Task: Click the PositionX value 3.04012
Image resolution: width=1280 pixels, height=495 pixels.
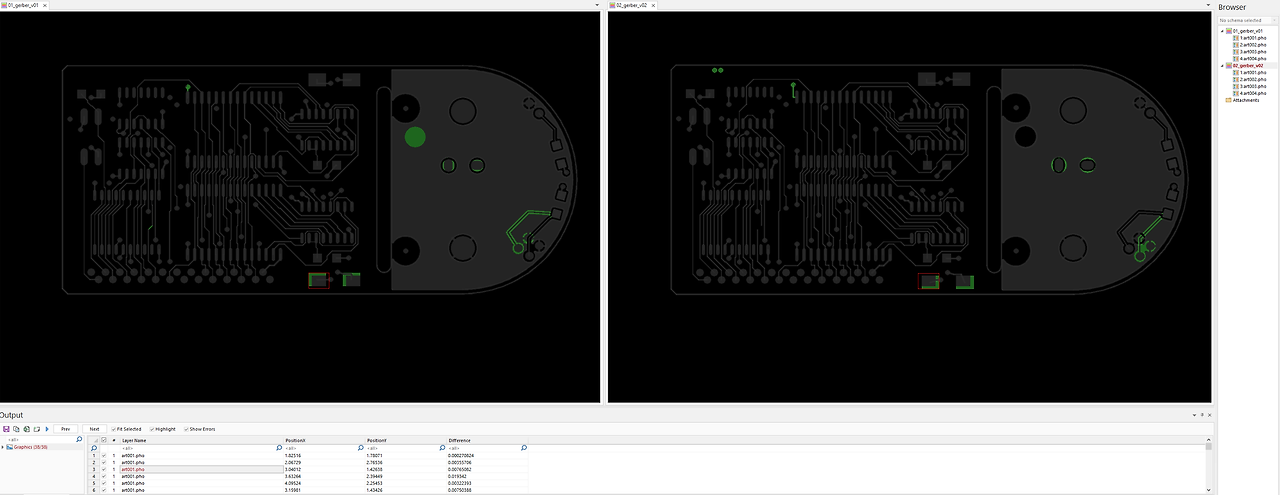Action: click(x=293, y=469)
